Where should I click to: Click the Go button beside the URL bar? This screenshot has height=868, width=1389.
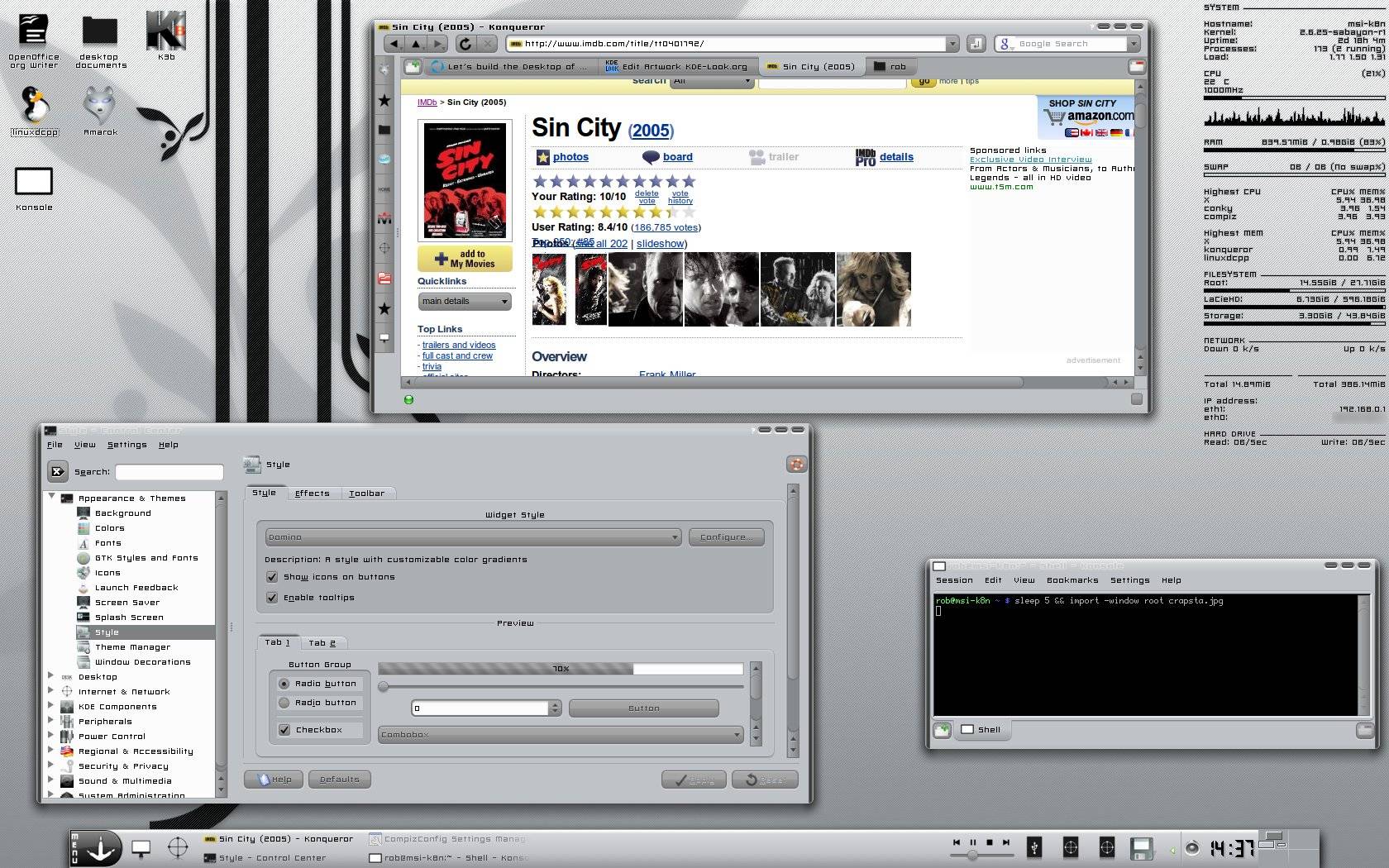pos(976,44)
